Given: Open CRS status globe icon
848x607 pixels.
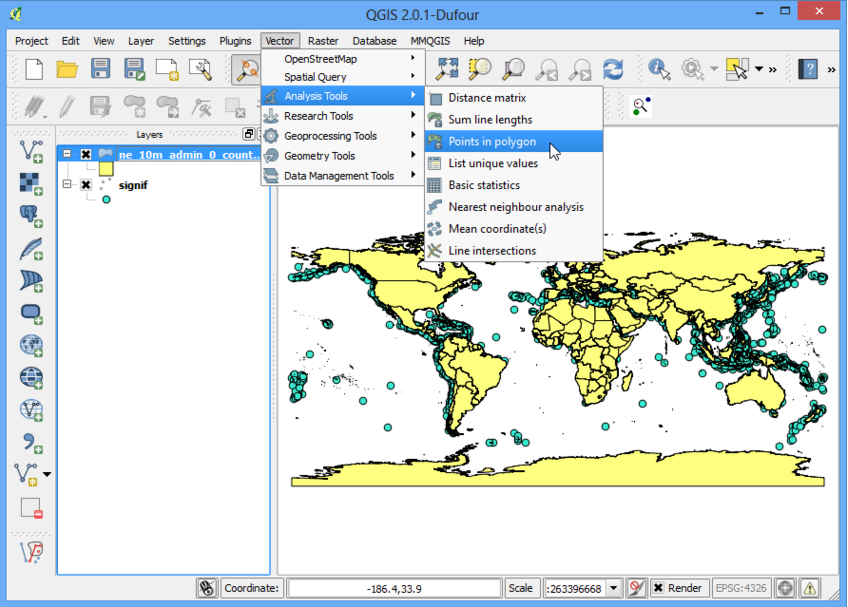Looking at the screenshot, I should pyautogui.click(x=785, y=588).
